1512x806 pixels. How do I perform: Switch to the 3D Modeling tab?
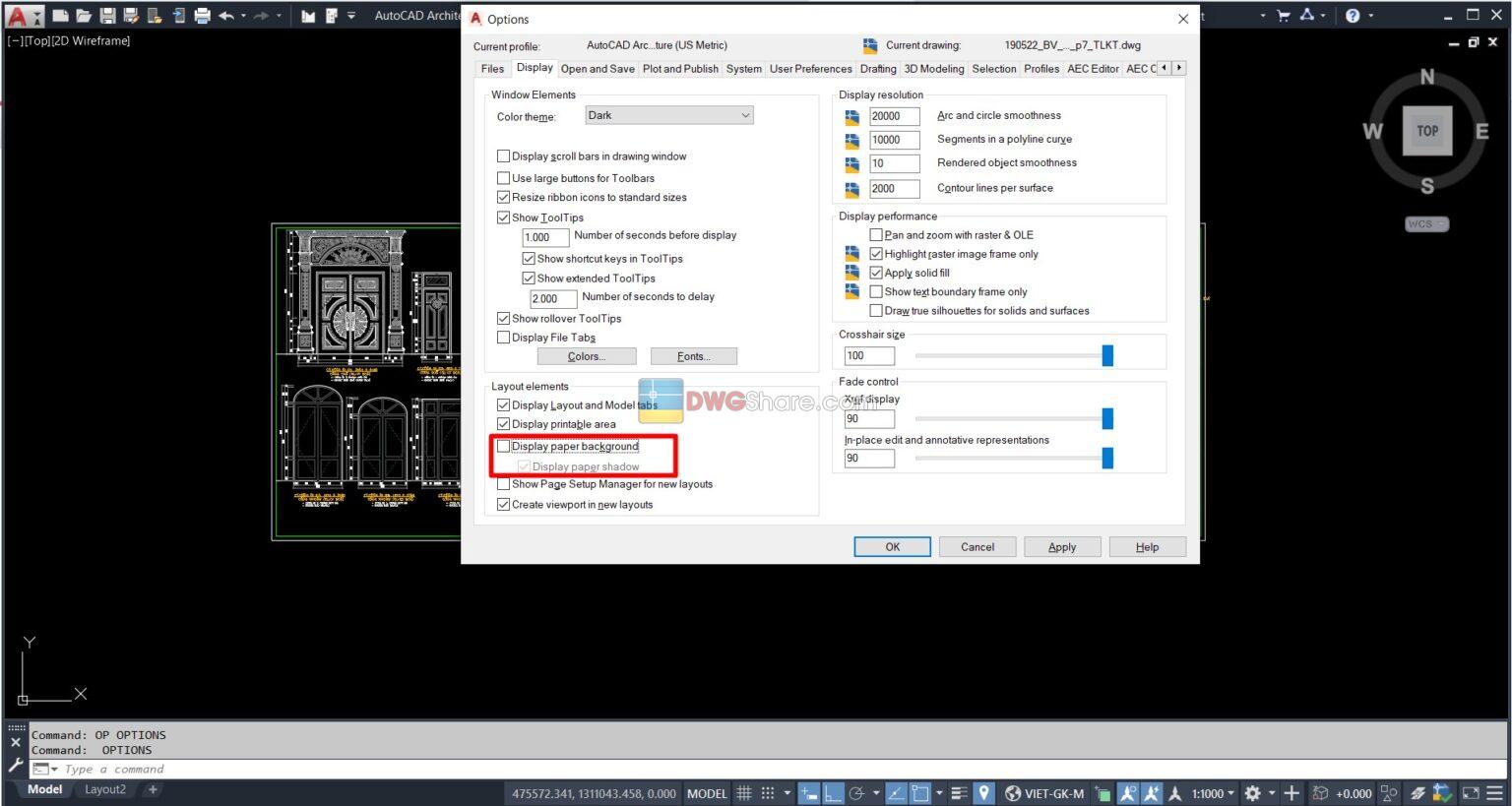[933, 69]
